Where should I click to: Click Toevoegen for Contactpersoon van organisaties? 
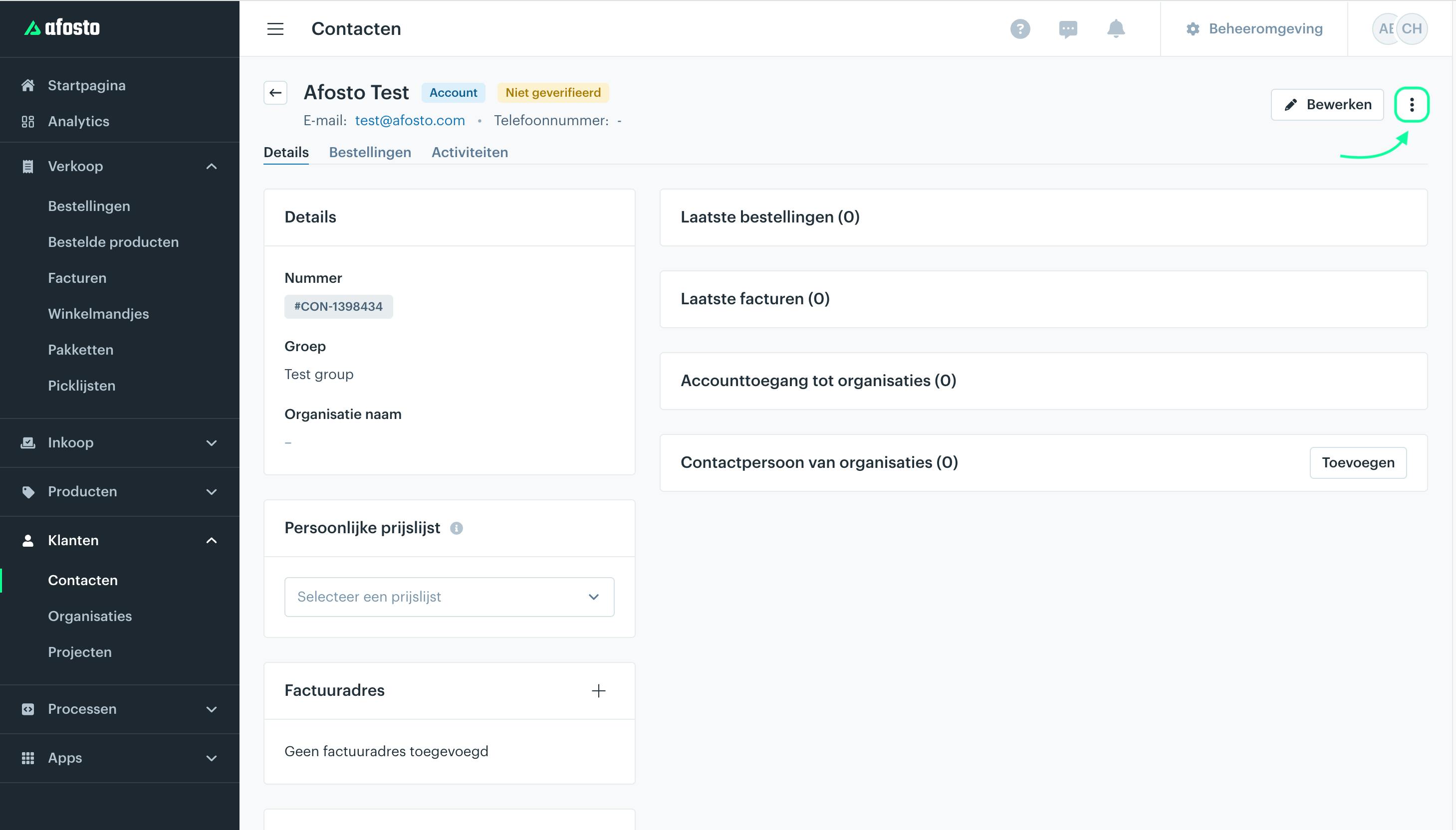coord(1358,463)
